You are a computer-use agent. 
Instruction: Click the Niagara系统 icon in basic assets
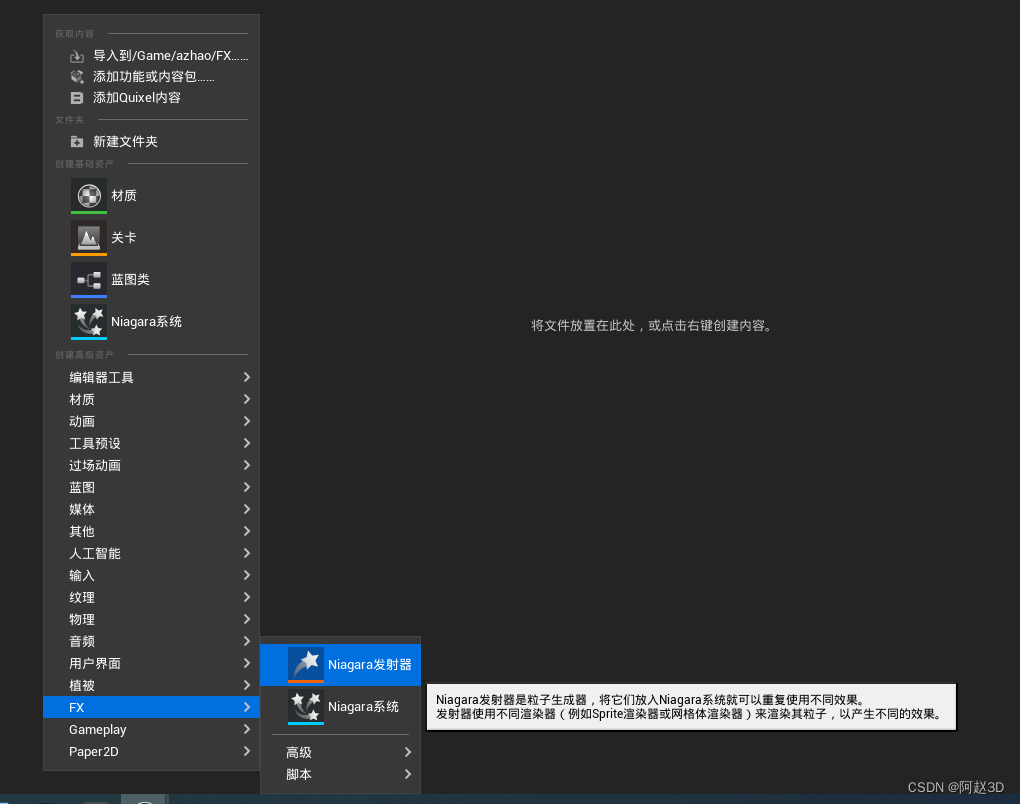pos(89,322)
